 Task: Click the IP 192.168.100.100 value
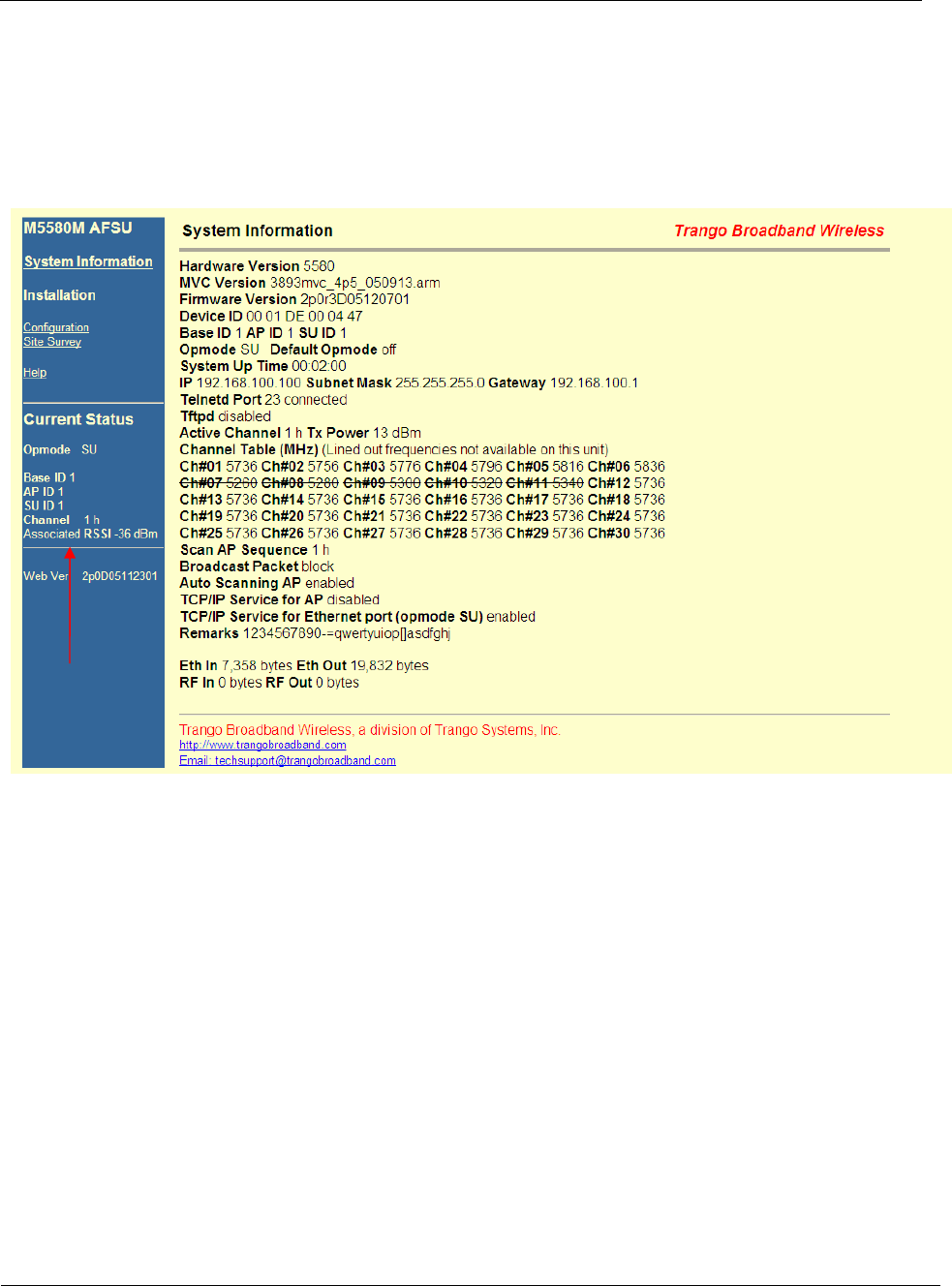point(240,383)
